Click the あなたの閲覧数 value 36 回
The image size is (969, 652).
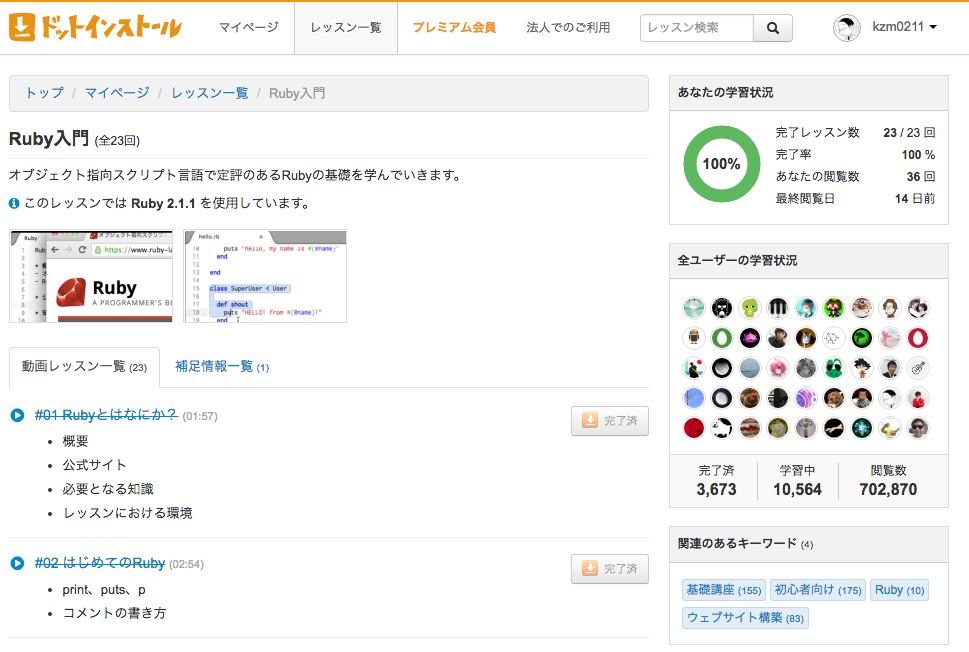click(x=921, y=176)
